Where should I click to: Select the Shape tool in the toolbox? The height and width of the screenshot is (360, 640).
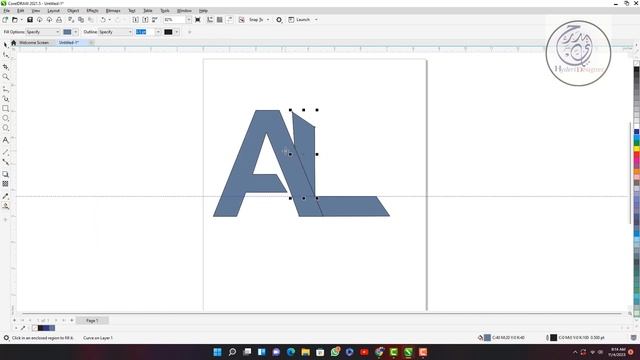[x=5, y=55]
